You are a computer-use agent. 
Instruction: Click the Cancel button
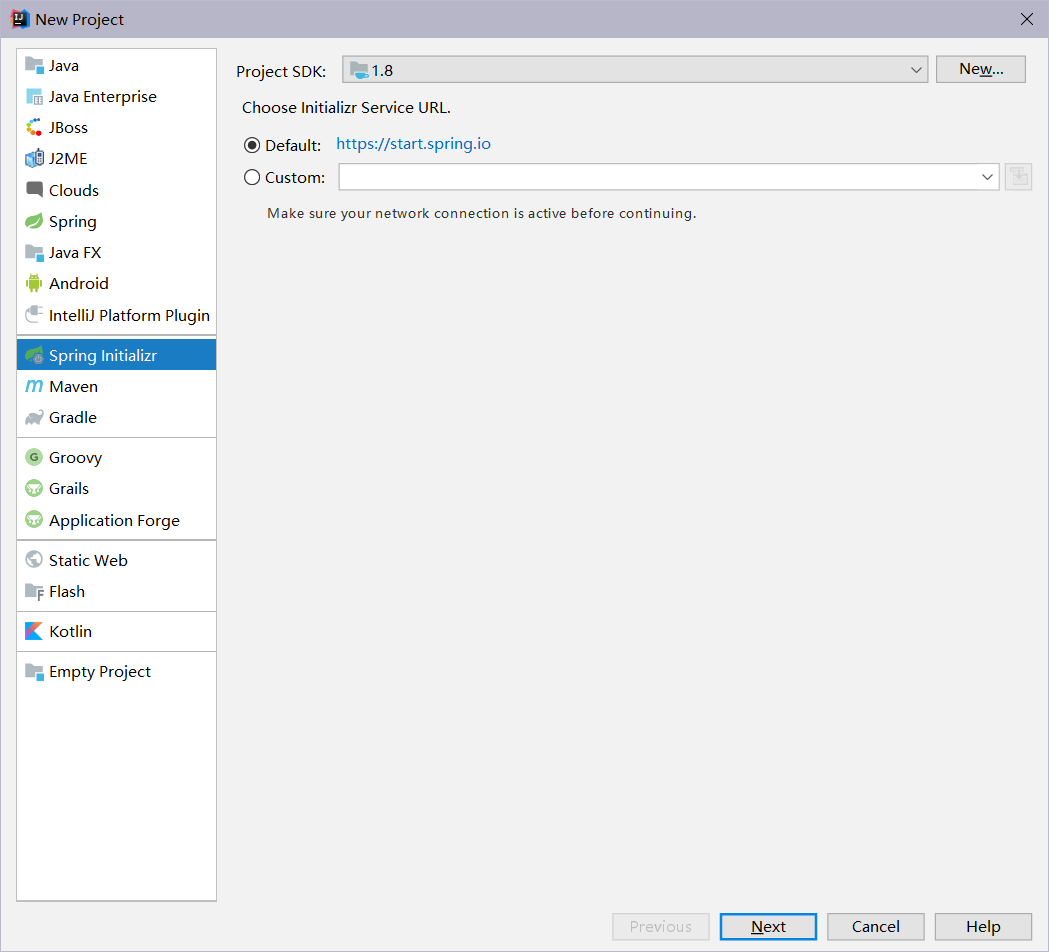point(876,927)
